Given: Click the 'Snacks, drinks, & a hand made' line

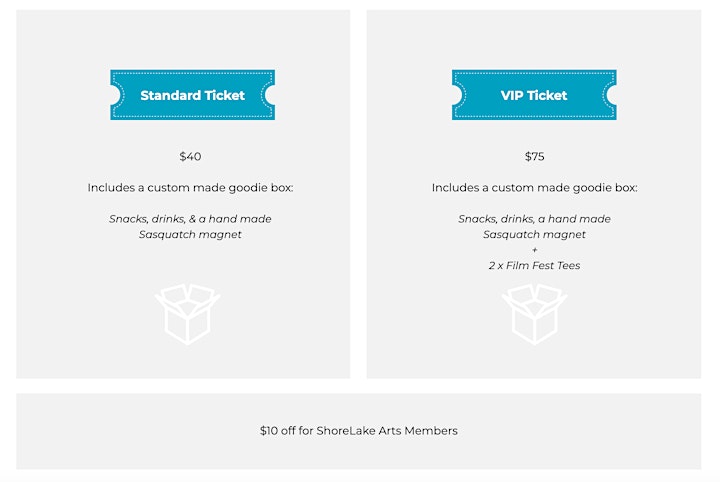Looking at the screenshot, I should 190,219.
